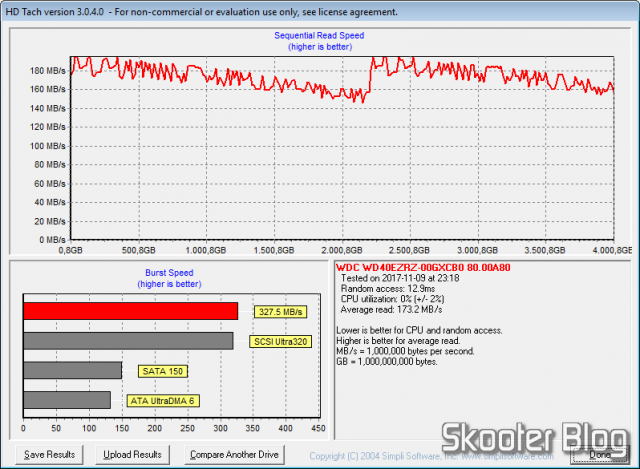Open Compare Another Drive

tap(234, 455)
